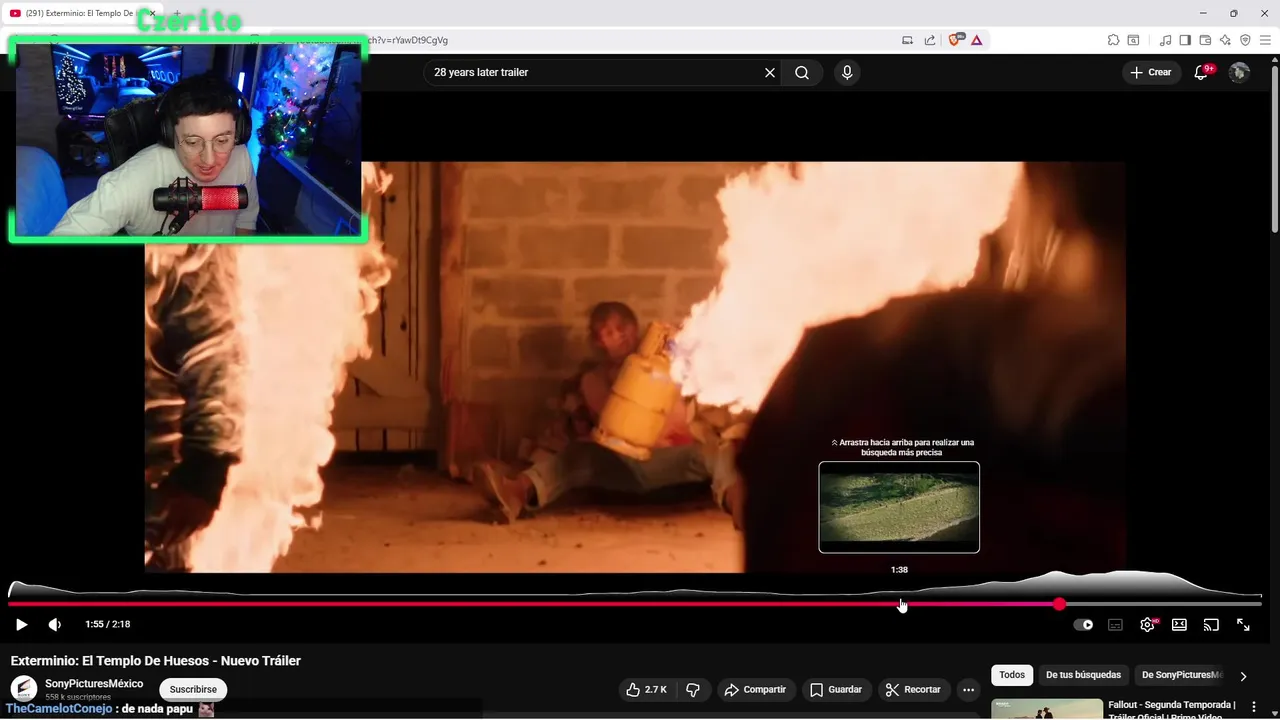
Task: Expand more filter chips with right chevron
Action: [x=1243, y=676]
